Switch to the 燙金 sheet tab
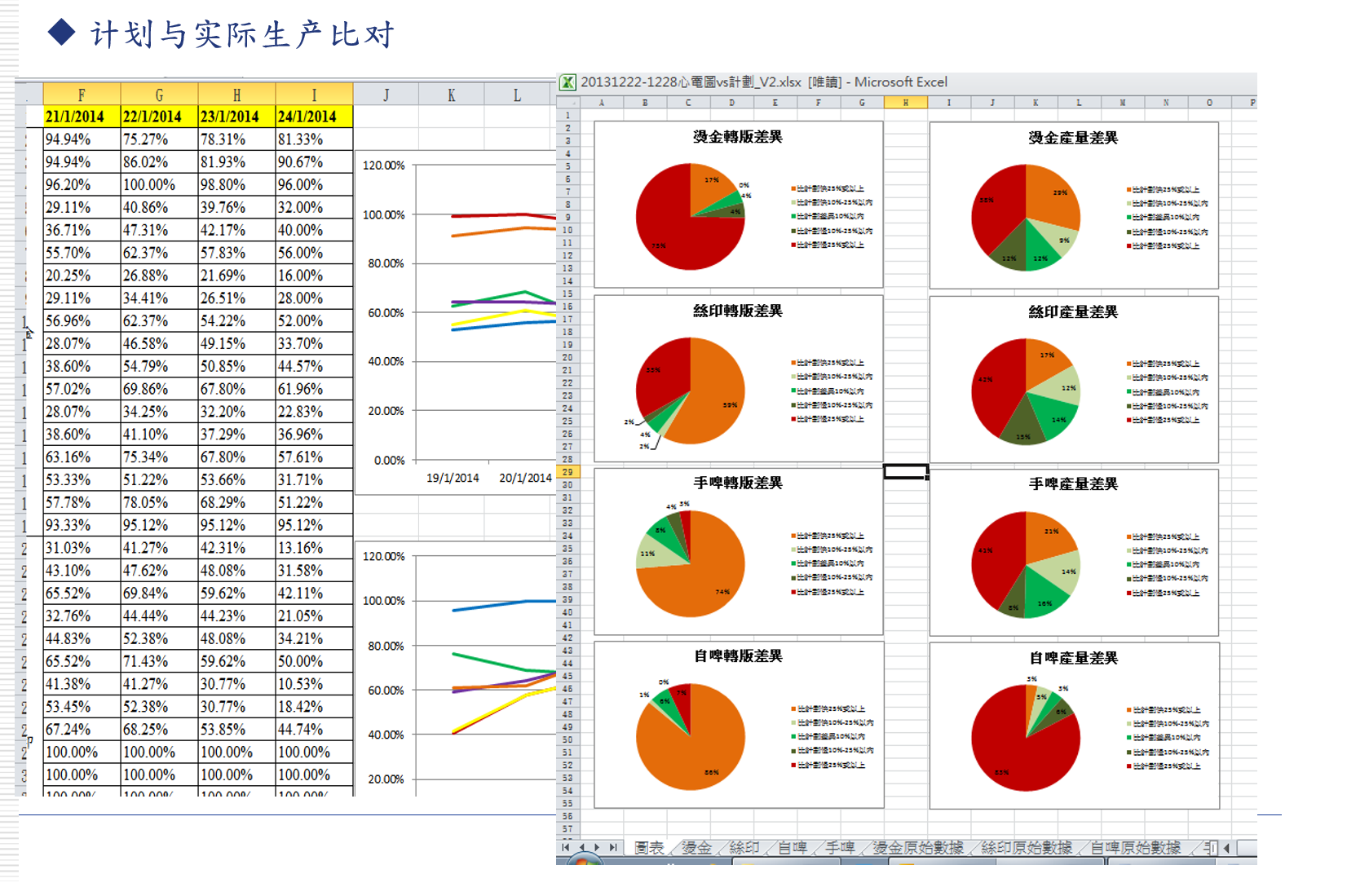Viewport: 1369px width, 896px height. (x=696, y=848)
